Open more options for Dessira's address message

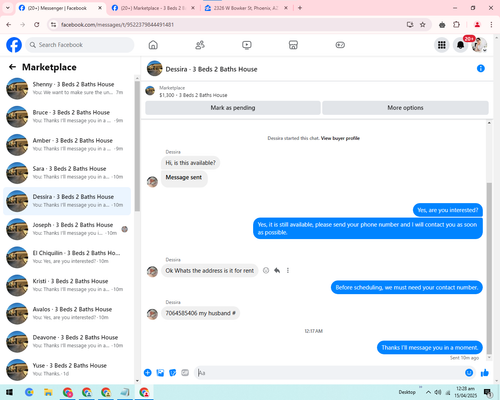(288, 271)
